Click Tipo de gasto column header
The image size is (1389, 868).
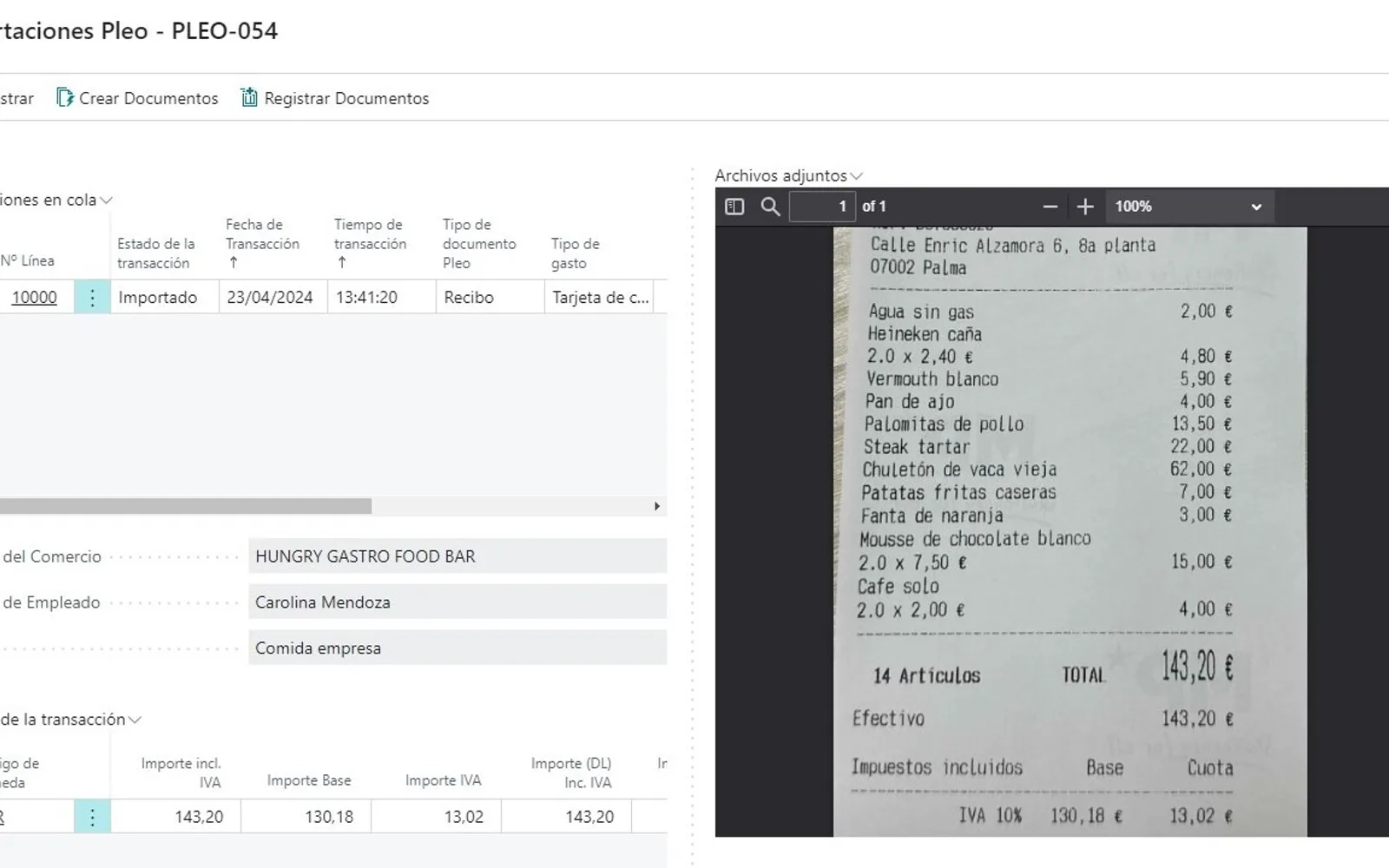(x=576, y=253)
